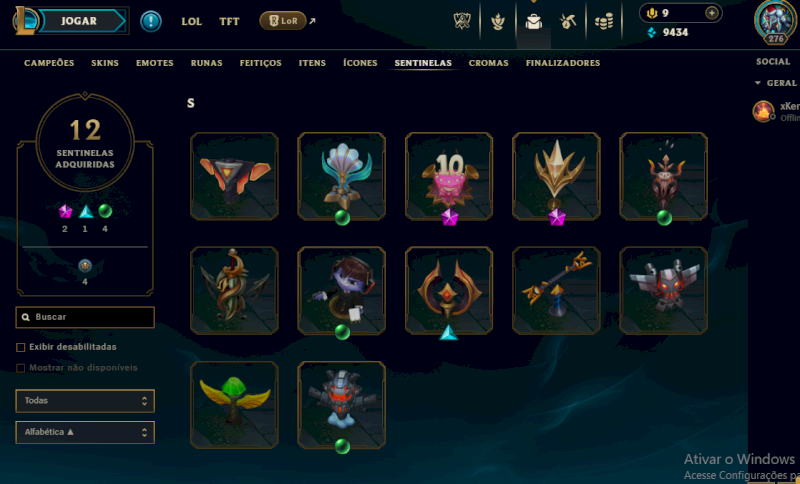The height and width of the screenshot is (484, 800).
Task: Open the Collection backpack icon
Action: click(x=534, y=21)
